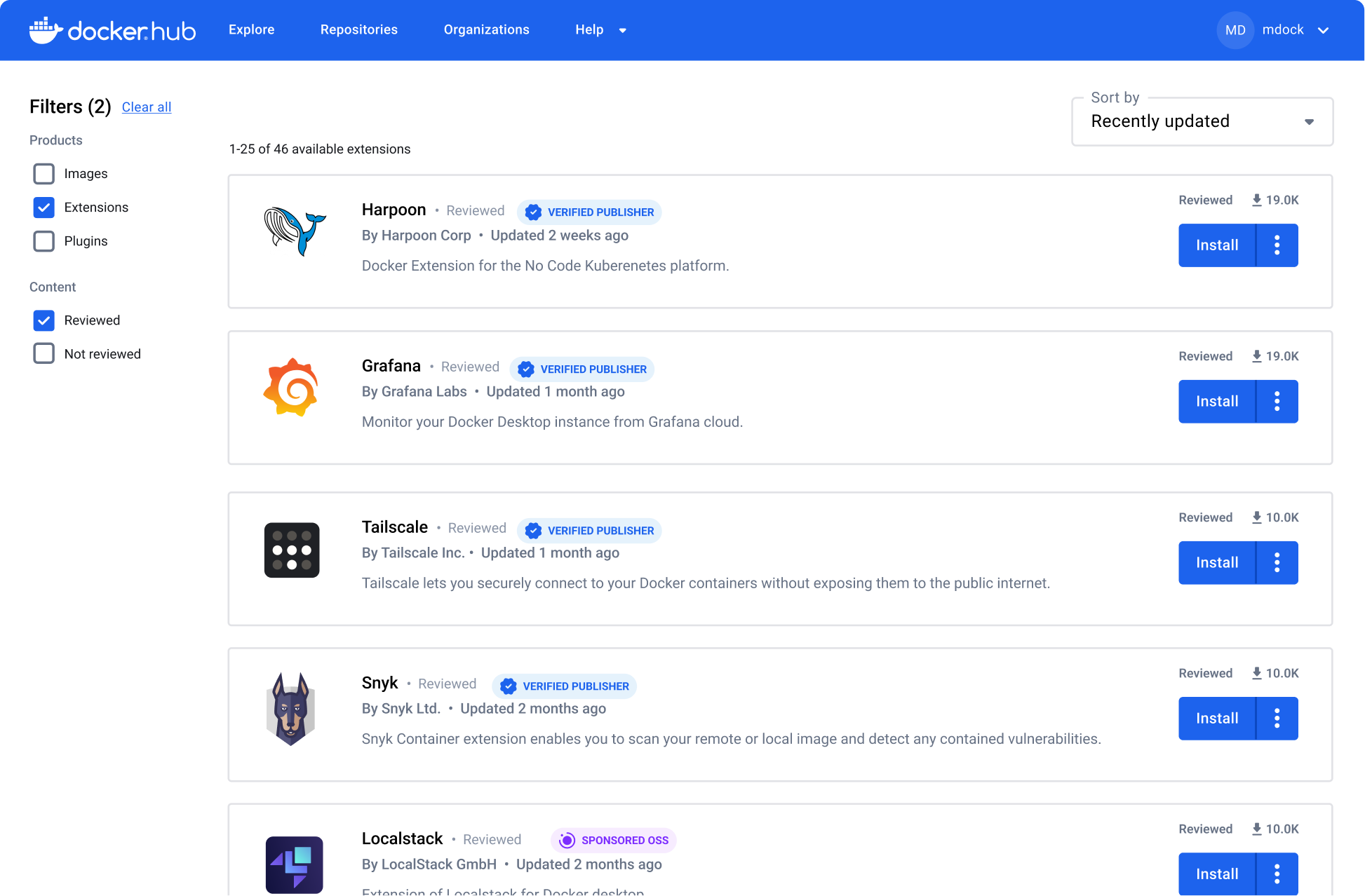Install the Snyk extension

(1217, 718)
